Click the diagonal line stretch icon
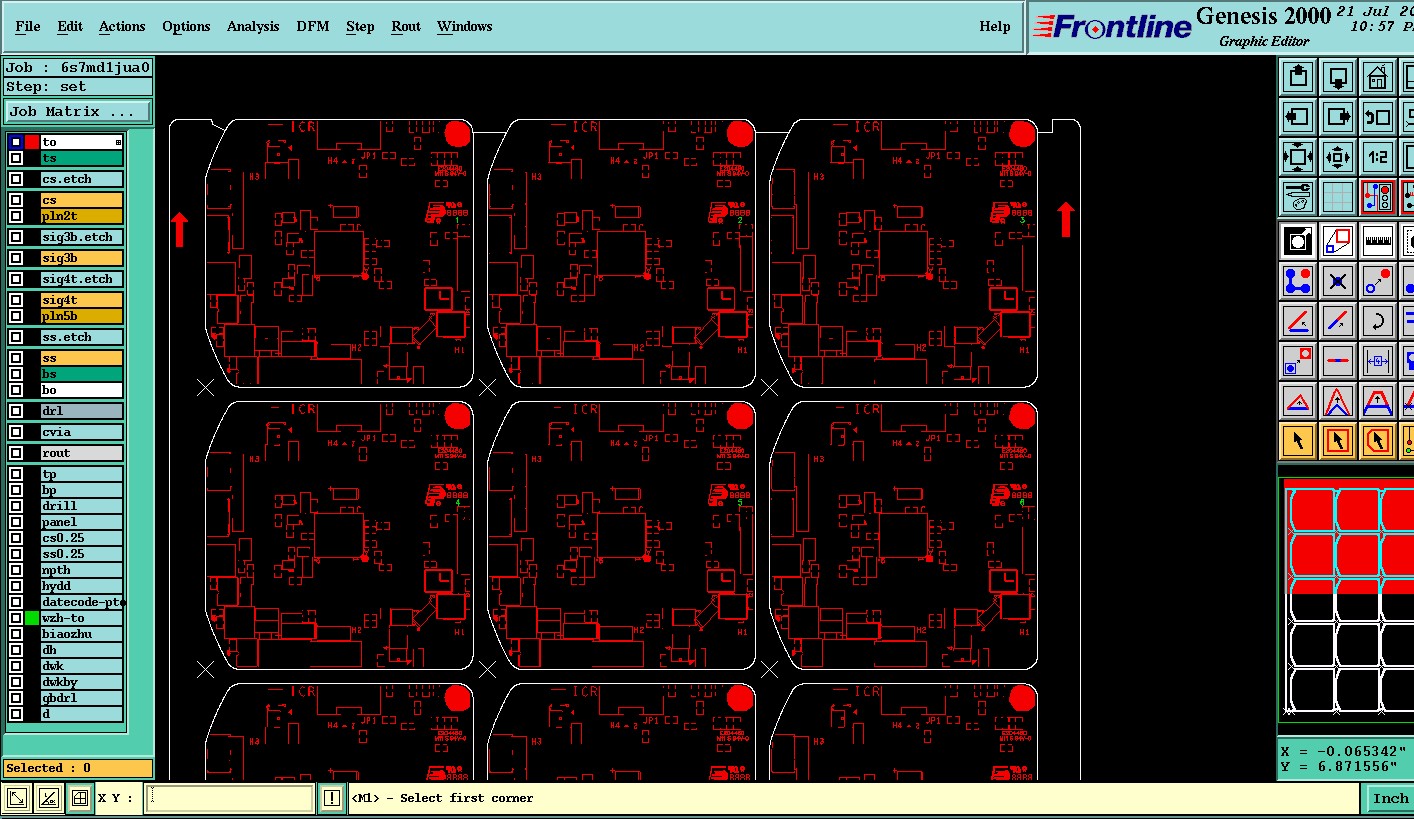Viewport: 1414px width, 819px height. click(x=1338, y=321)
